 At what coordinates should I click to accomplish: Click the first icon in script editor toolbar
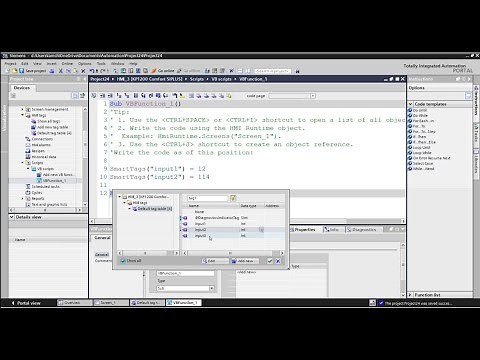(94, 96)
